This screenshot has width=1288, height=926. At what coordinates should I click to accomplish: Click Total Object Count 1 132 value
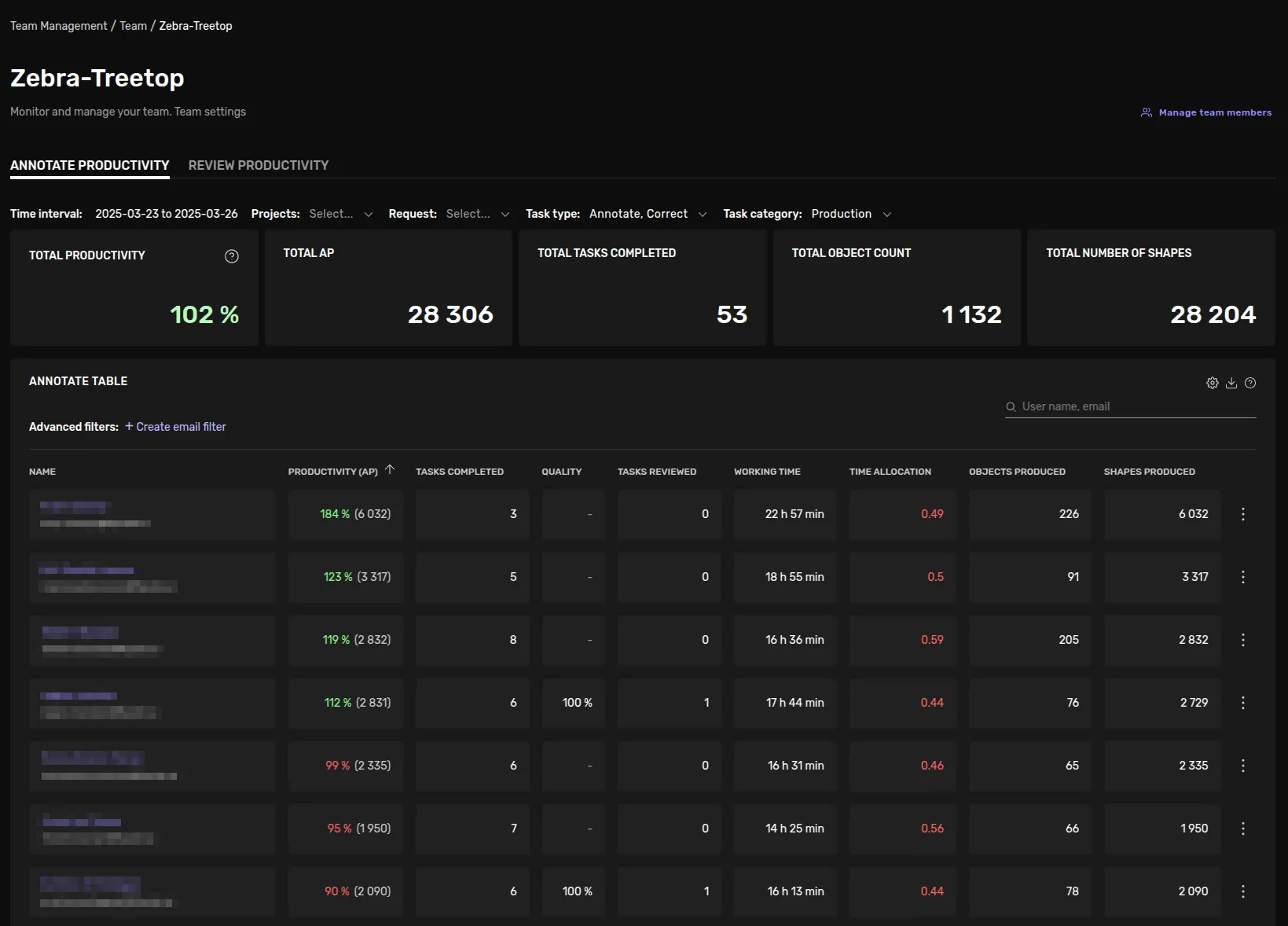tap(971, 314)
